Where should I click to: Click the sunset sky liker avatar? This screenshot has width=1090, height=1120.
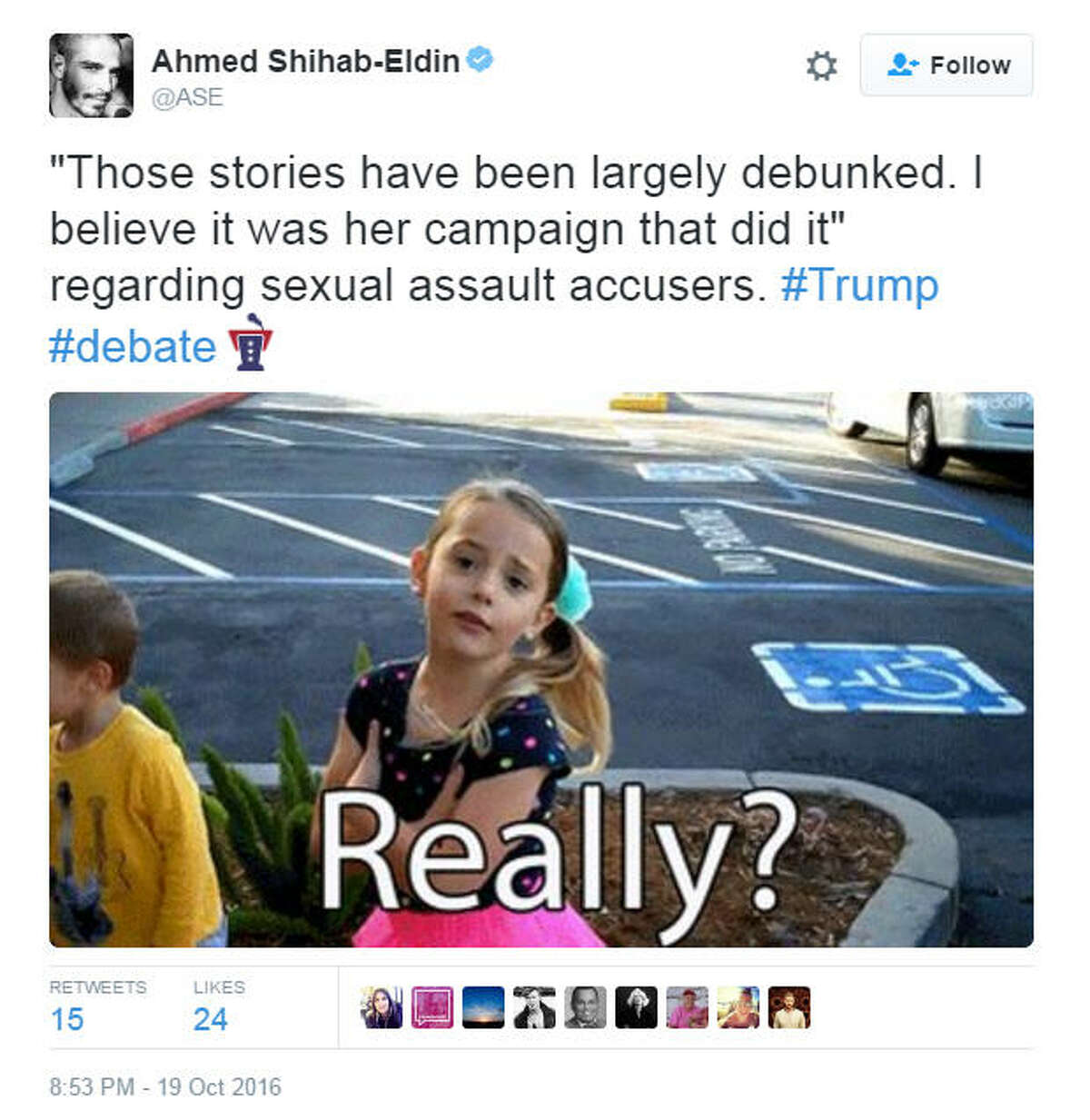point(483,1007)
